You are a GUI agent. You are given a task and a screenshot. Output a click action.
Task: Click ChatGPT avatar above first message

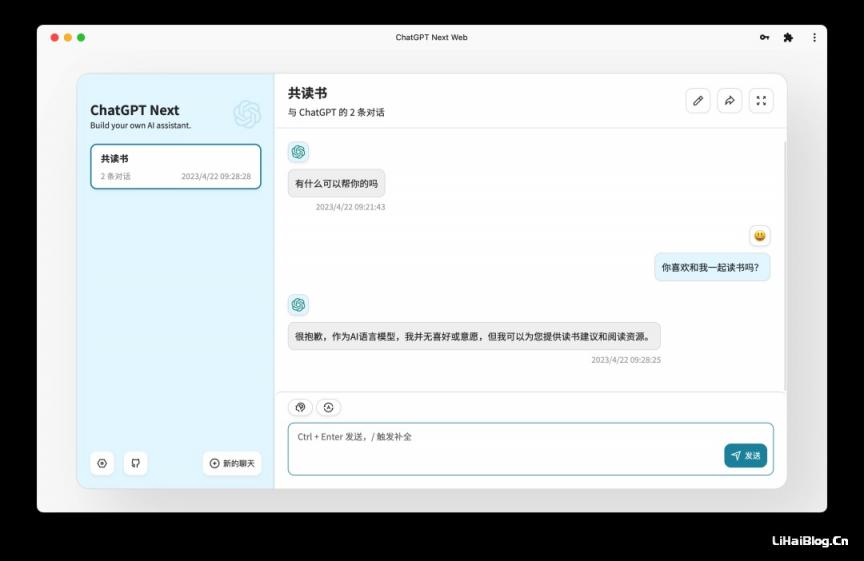pyautogui.click(x=298, y=152)
